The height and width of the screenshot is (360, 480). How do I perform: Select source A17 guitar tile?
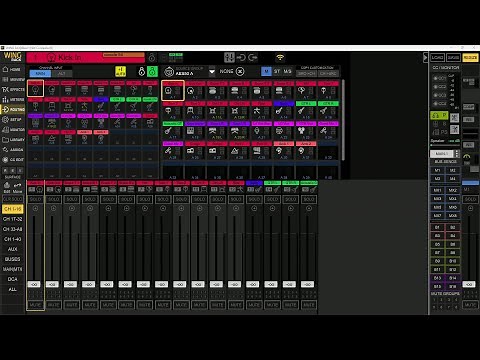click(x=173, y=131)
